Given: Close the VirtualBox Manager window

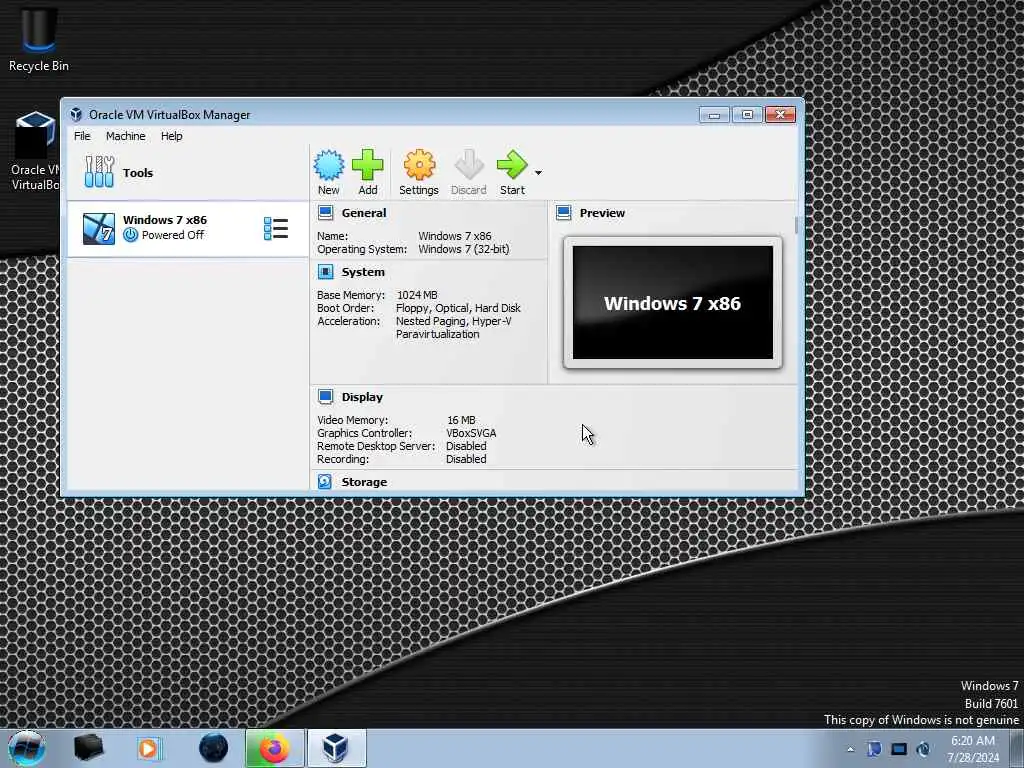Looking at the screenshot, I should [x=780, y=115].
